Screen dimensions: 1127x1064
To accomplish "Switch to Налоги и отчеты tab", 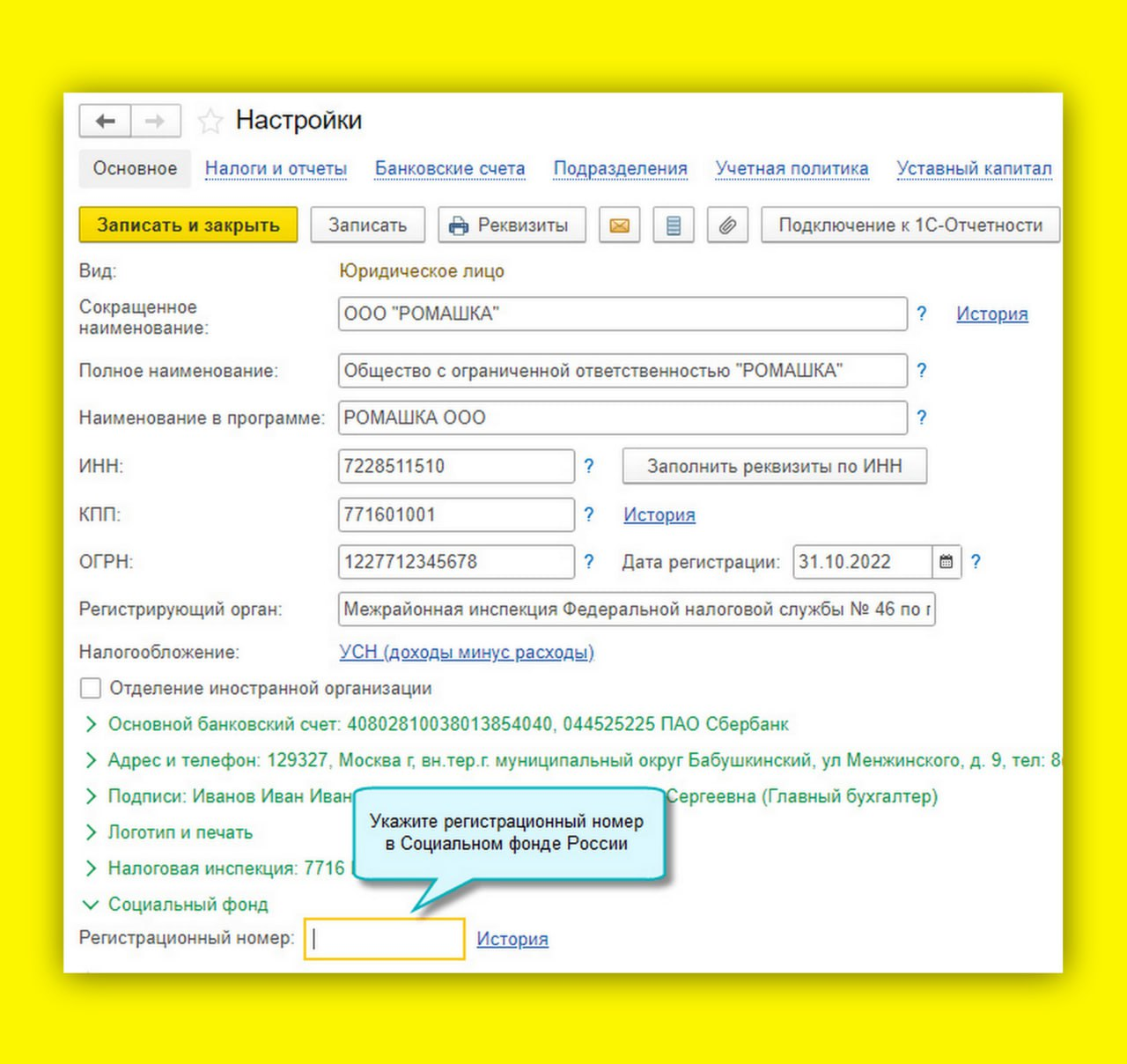I will pyautogui.click(x=276, y=168).
